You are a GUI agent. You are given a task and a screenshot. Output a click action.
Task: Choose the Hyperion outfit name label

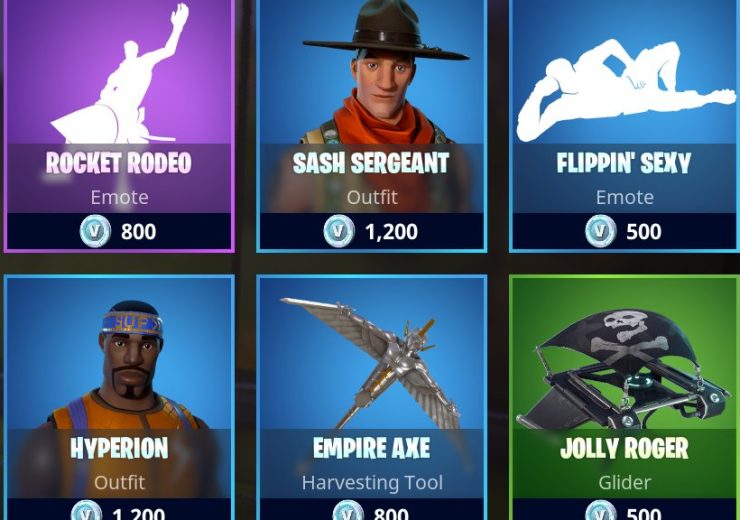click(119, 448)
